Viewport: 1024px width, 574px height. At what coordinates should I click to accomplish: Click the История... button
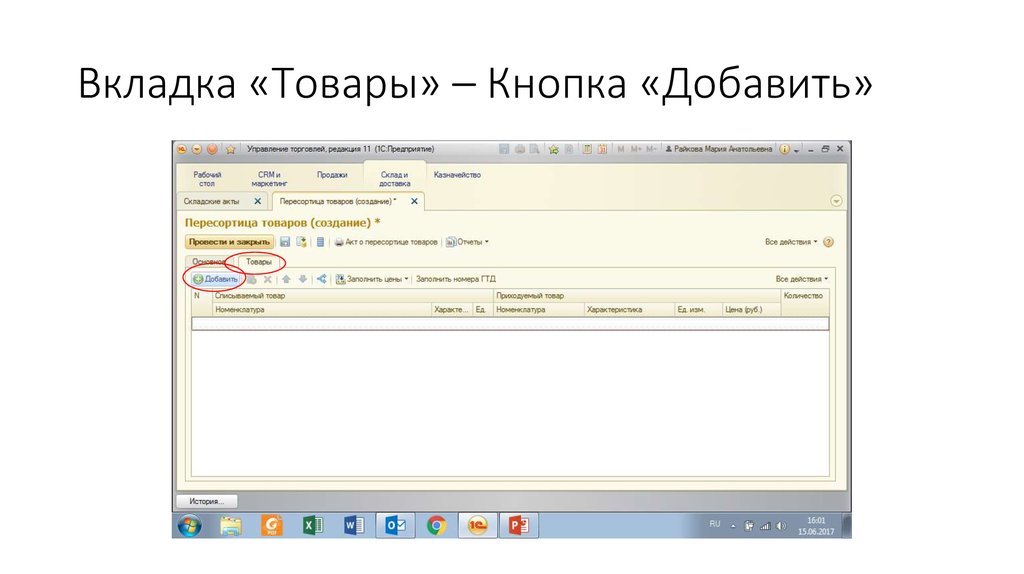click(206, 502)
